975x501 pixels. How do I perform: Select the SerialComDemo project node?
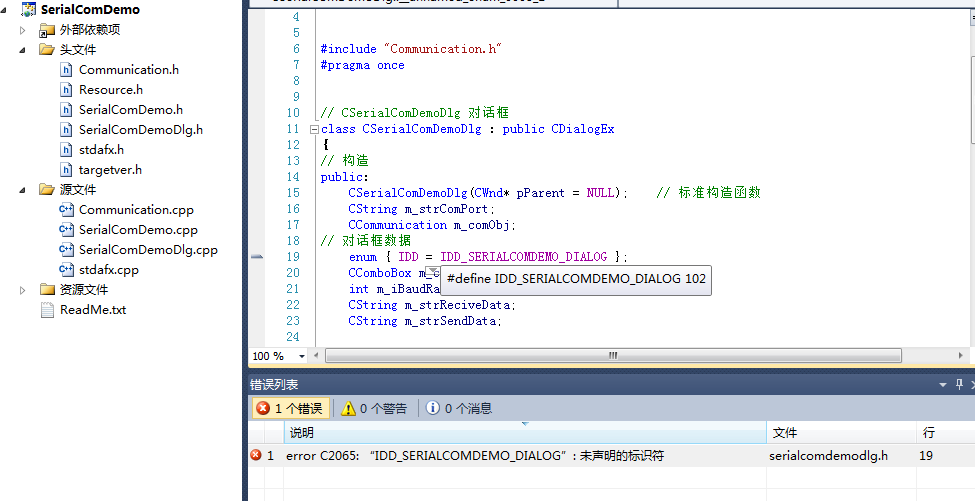[x=90, y=9]
